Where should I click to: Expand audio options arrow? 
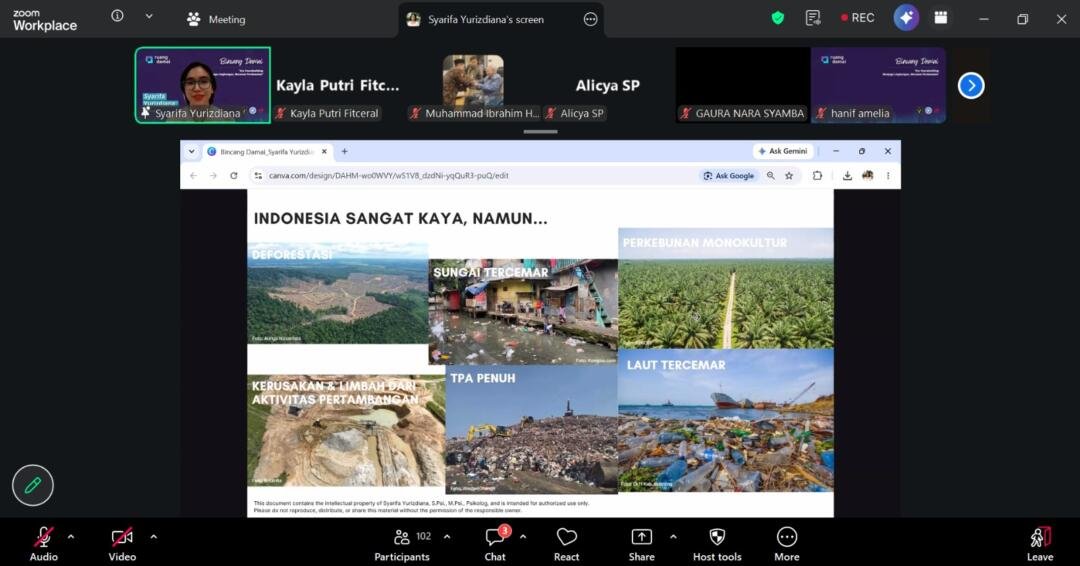click(71, 536)
